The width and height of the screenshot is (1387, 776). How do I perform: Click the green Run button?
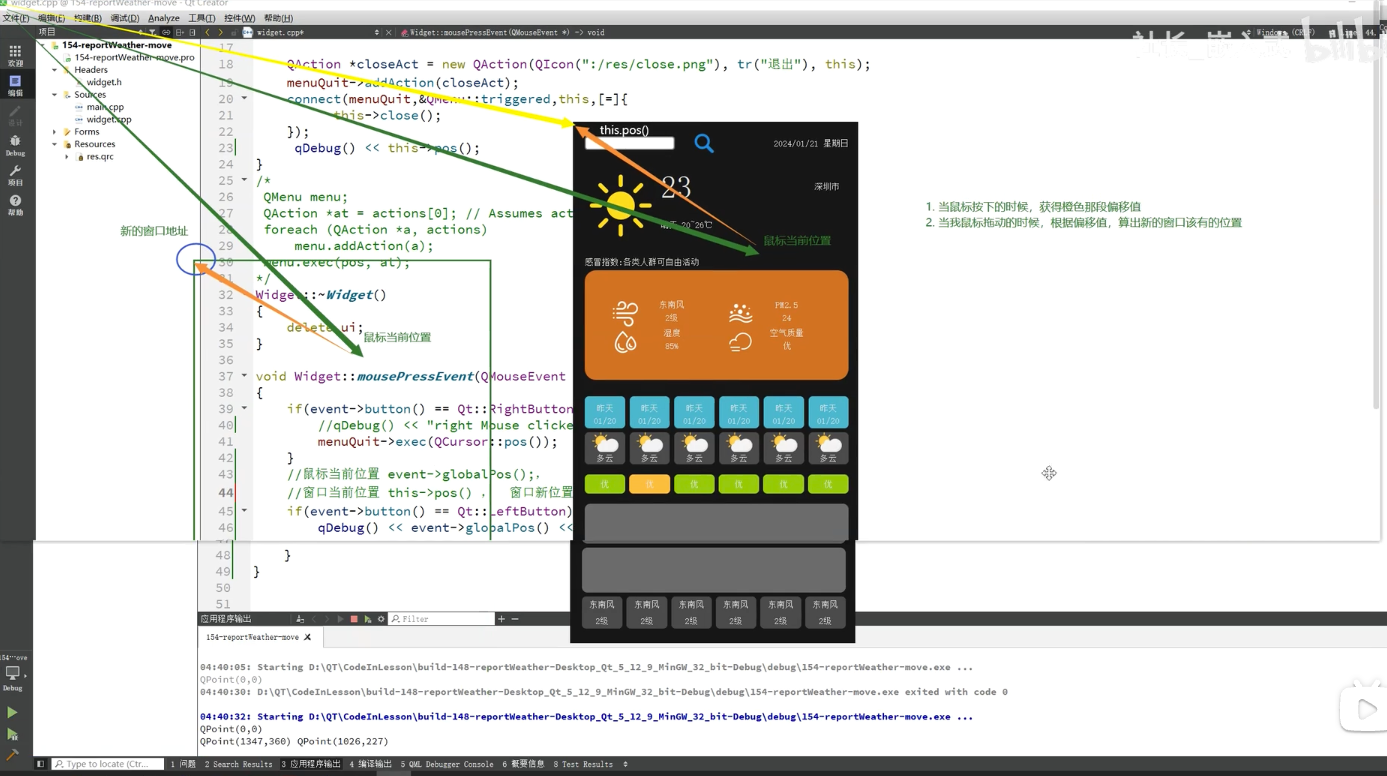coord(12,713)
